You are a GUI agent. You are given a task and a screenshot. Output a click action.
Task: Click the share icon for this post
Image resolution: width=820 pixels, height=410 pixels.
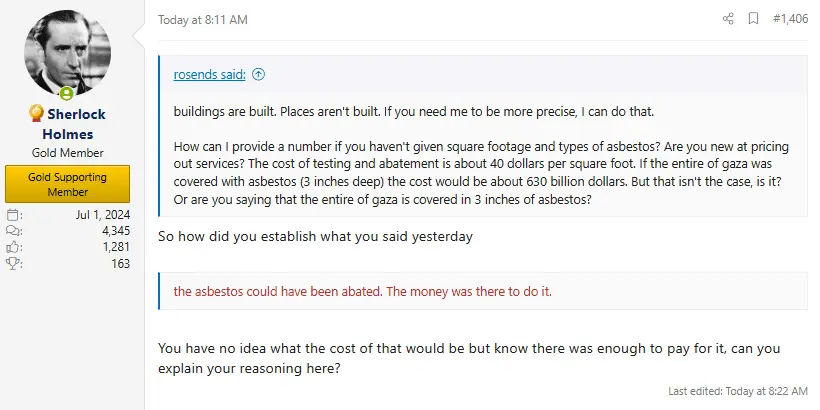(728, 19)
